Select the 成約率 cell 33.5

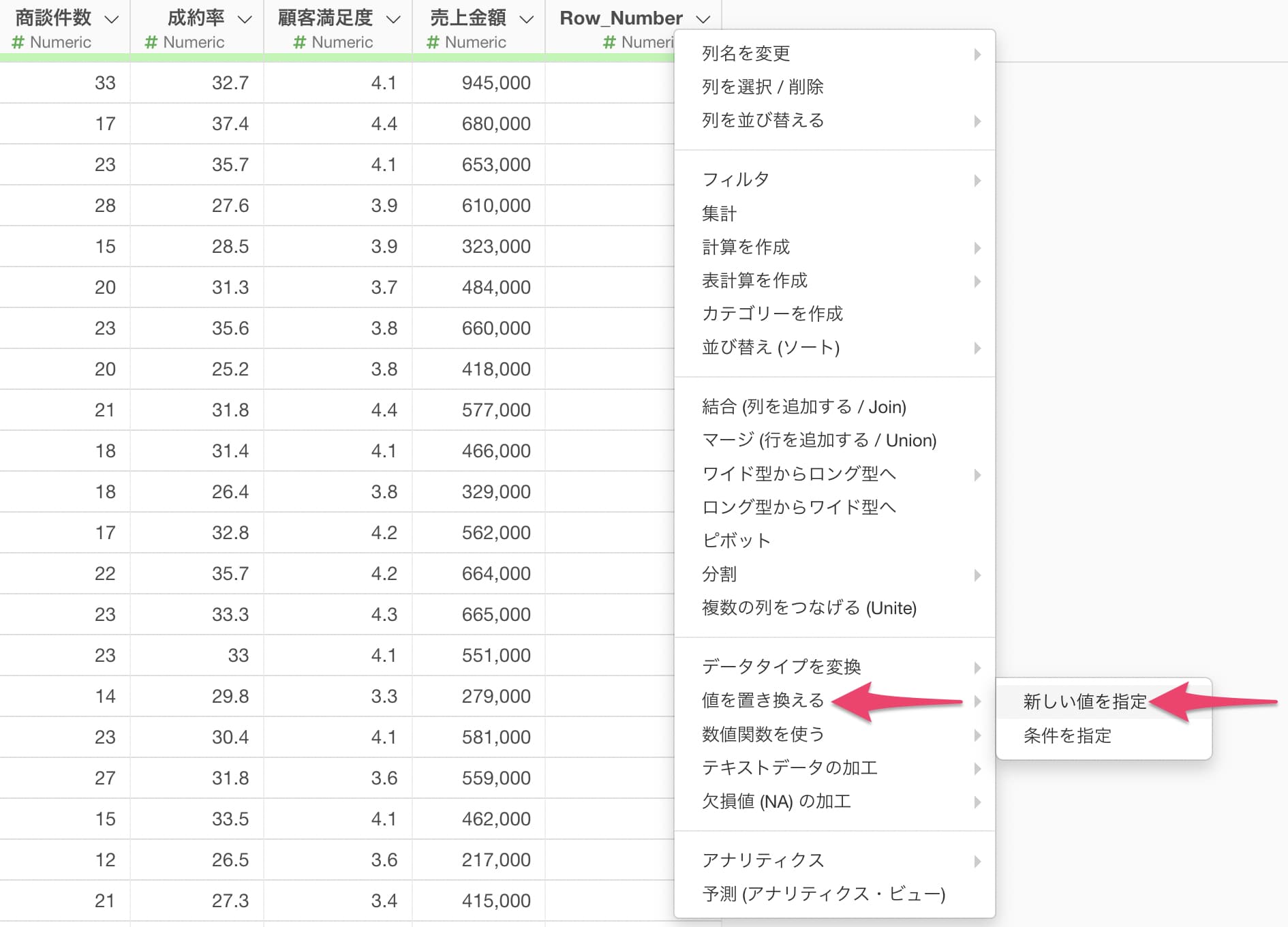[197, 819]
